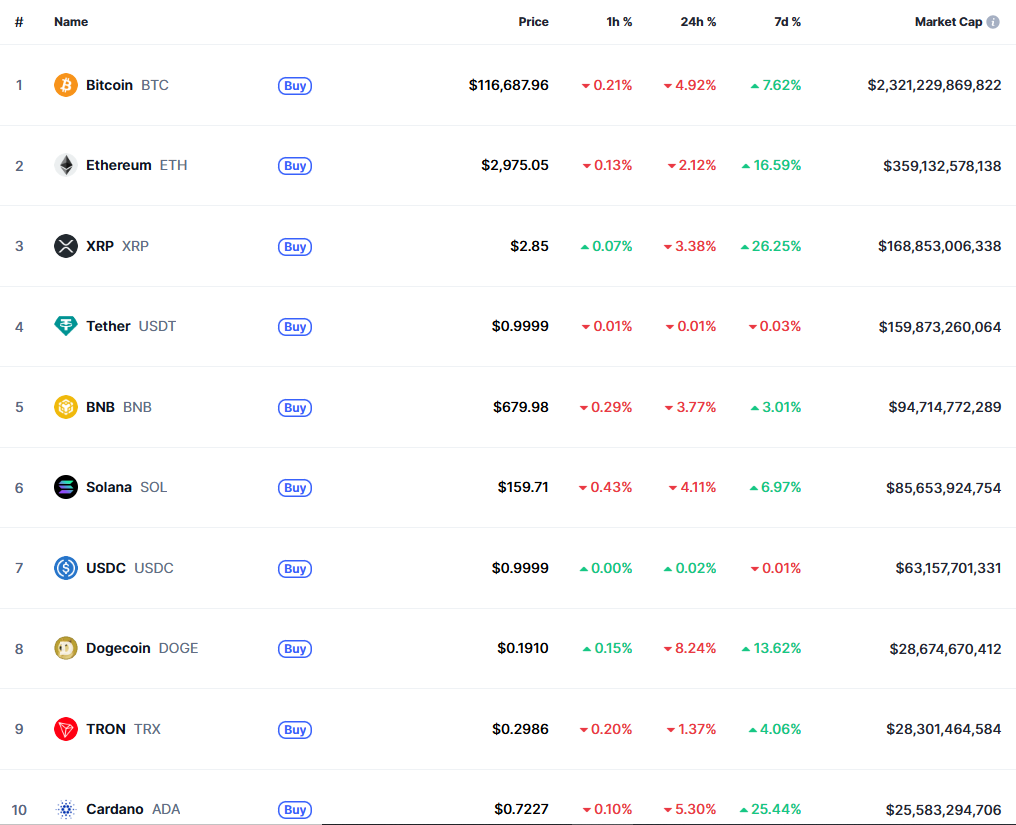Click the BNB logo icon
Screen dimensions: 1016x825
tap(66, 407)
